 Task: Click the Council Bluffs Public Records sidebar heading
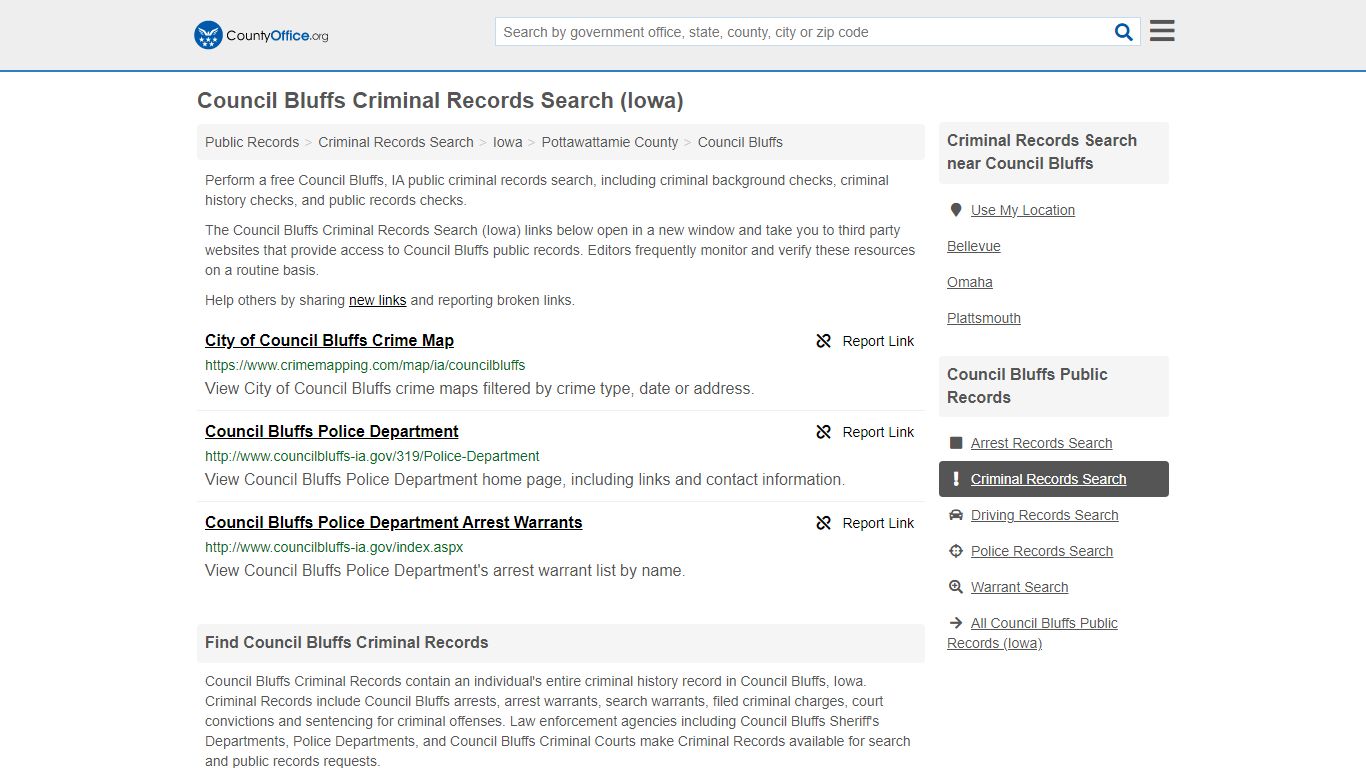(1027, 386)
